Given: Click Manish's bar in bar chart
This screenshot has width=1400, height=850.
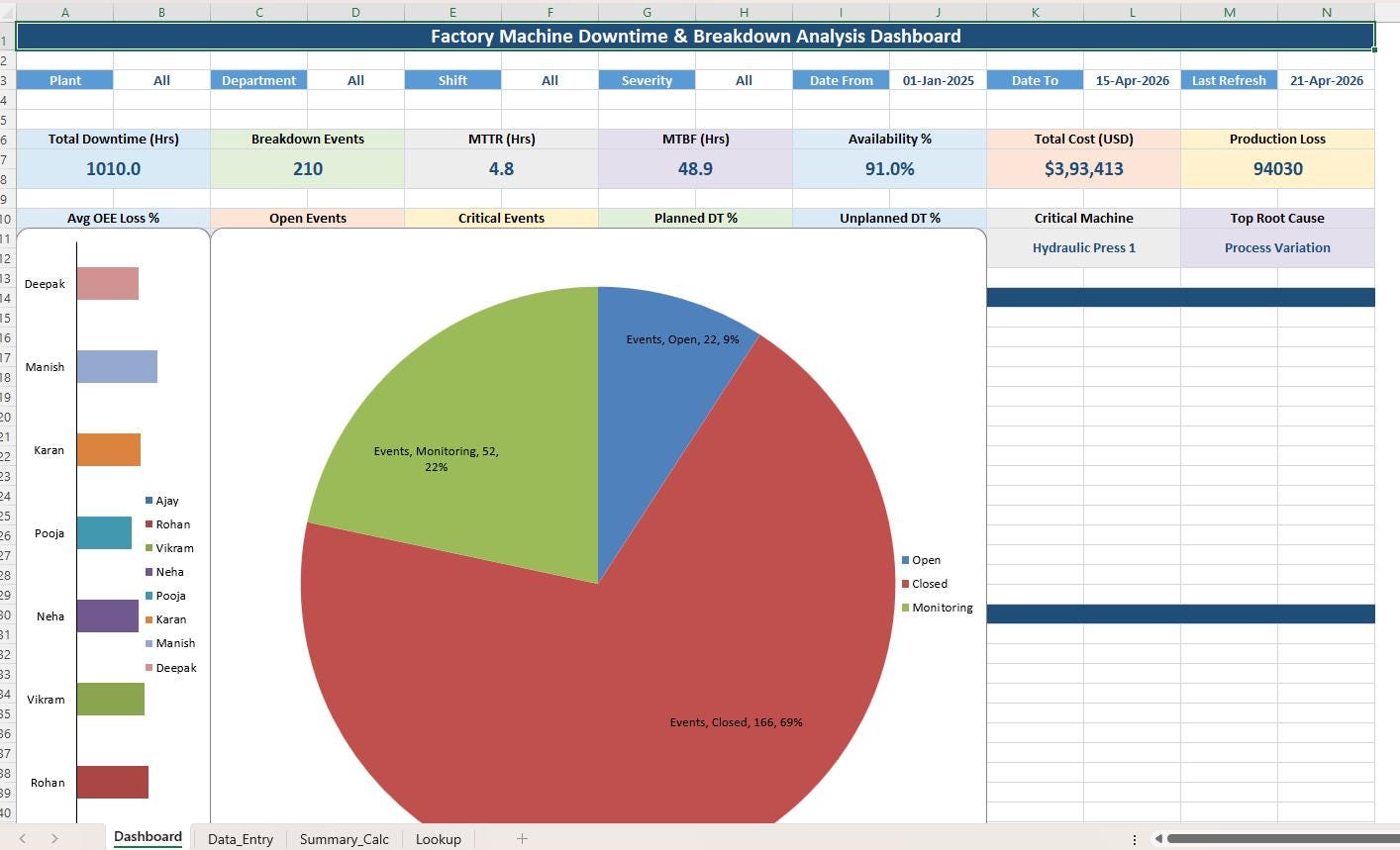Looking at the screenshot, I should 117,366.
